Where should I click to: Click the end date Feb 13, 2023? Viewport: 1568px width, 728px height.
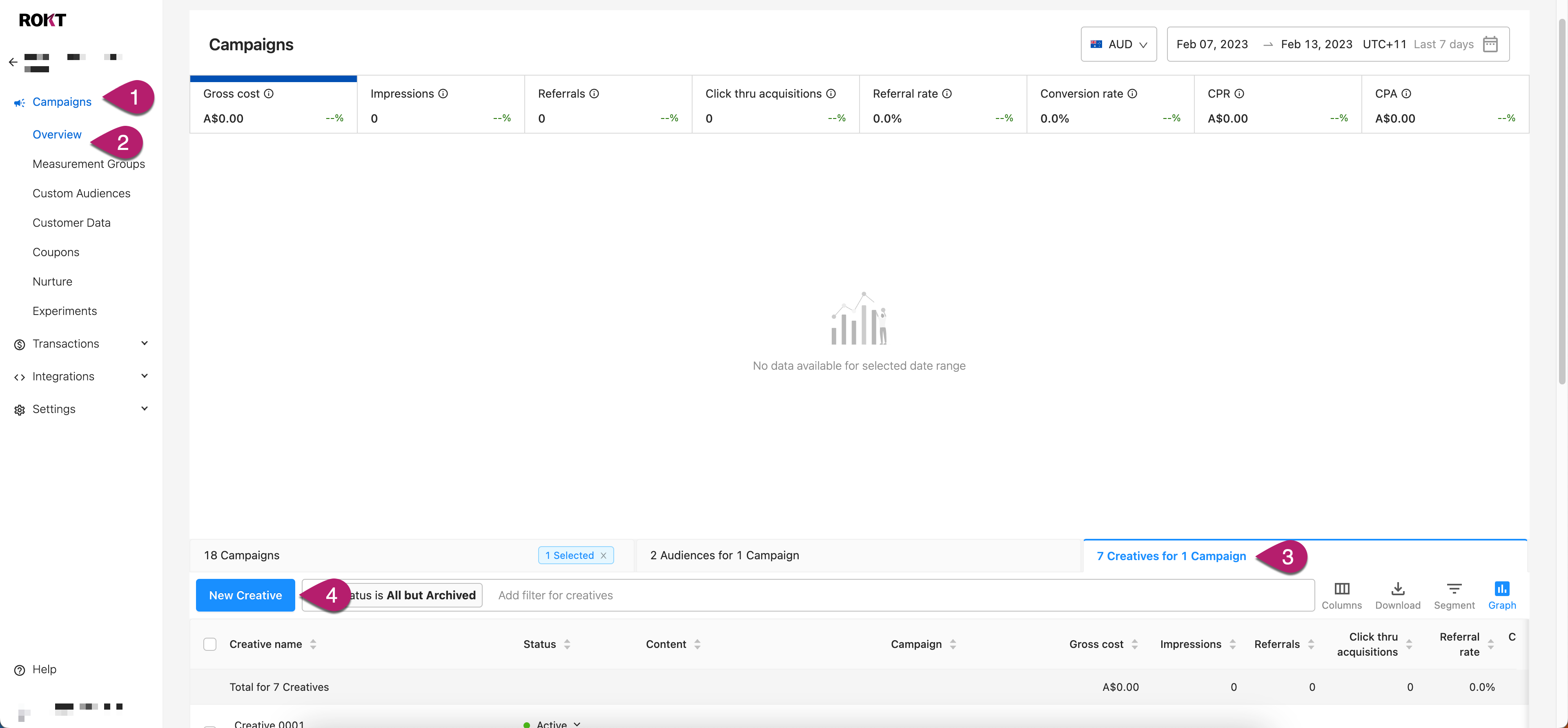click(x=1316, y=44)
